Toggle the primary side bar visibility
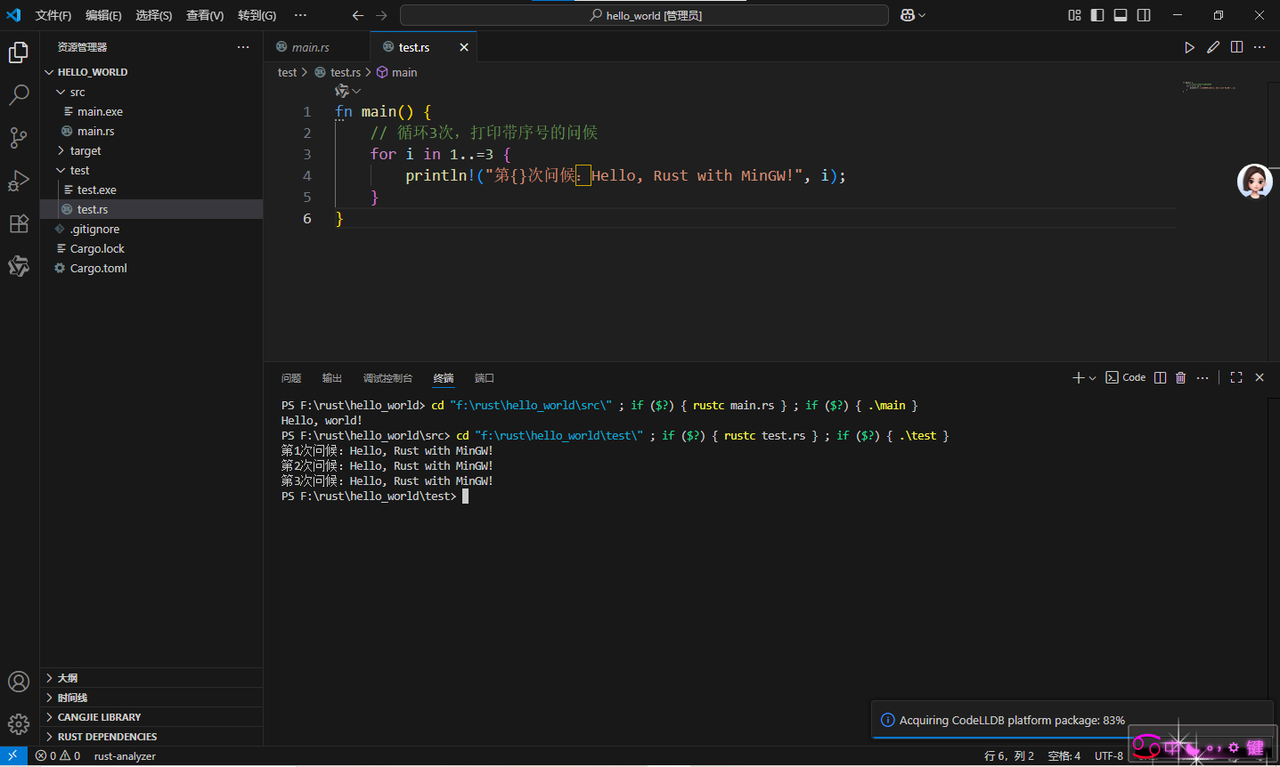The width and height of the screenshot is (1280, 767). point(1097,15)
